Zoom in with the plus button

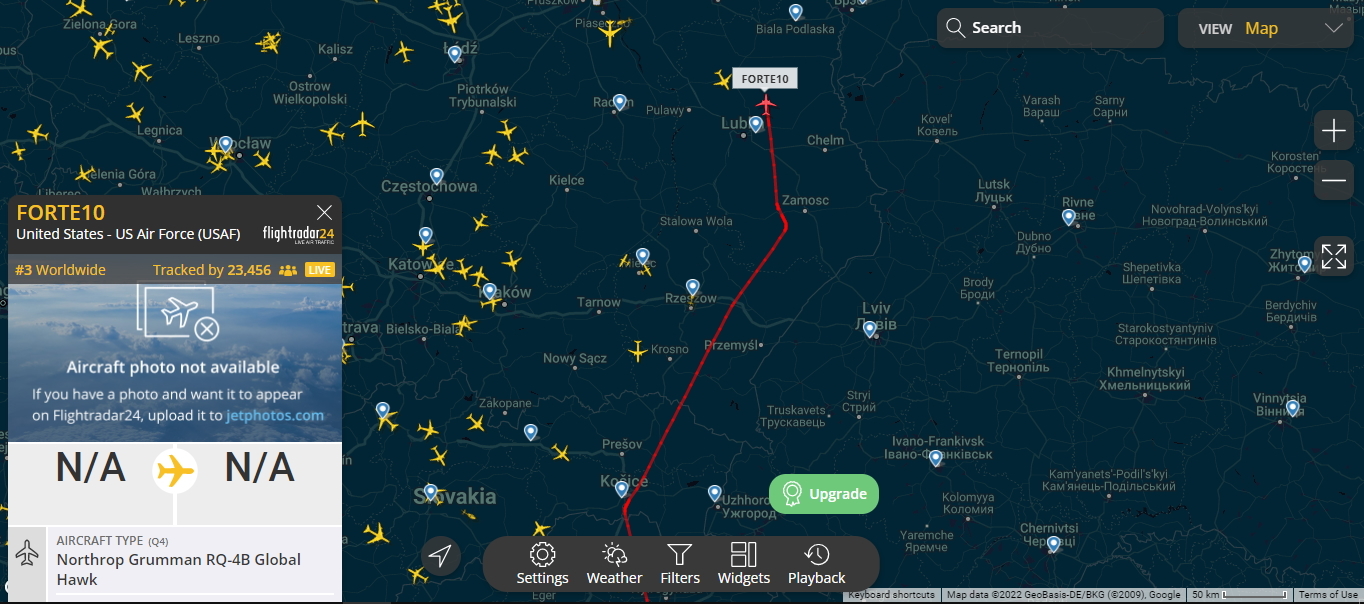[x=1334, y=131]
